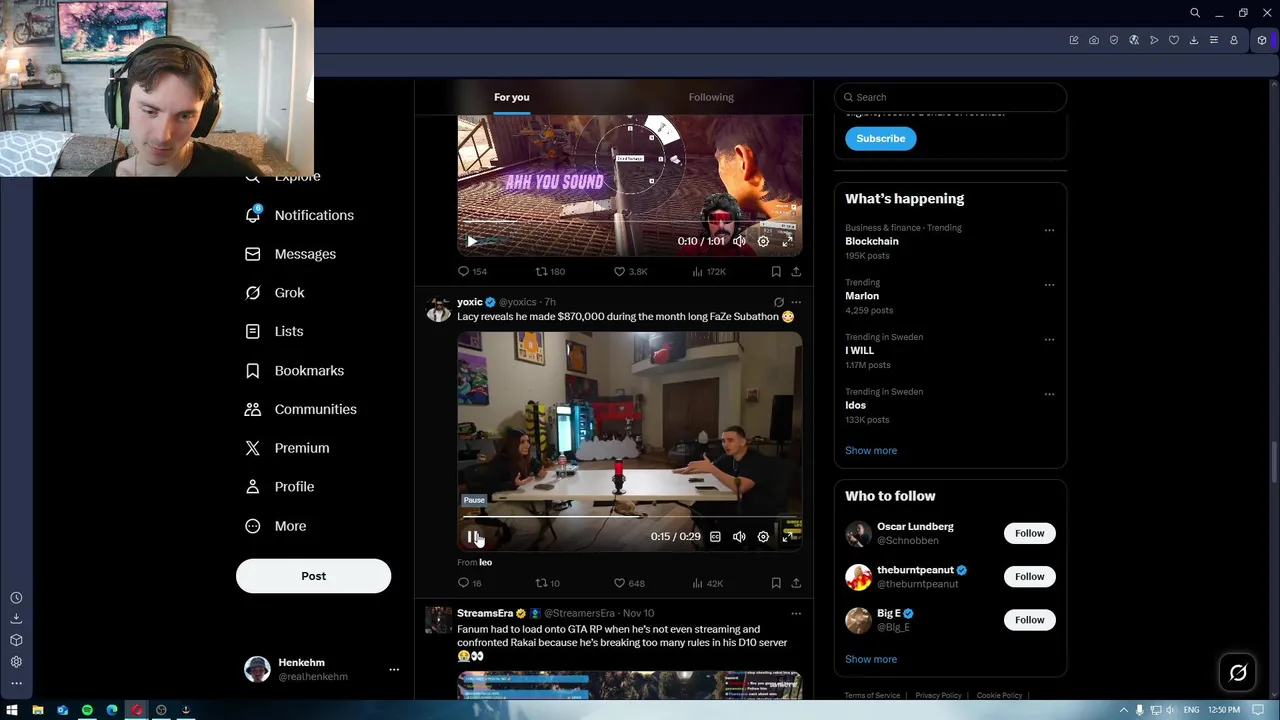Share yoxic's Lacy post
The image size is (1280, 720).
tap(796, 583)
